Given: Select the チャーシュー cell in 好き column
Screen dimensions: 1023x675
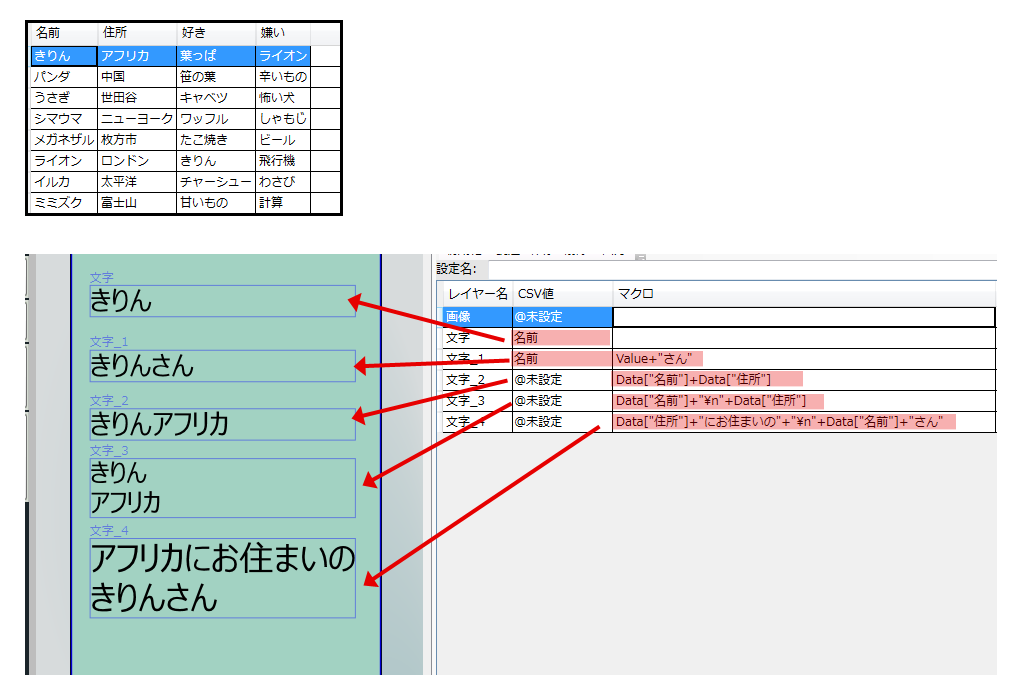Looking at the screenshot, I should pos(215,182).
